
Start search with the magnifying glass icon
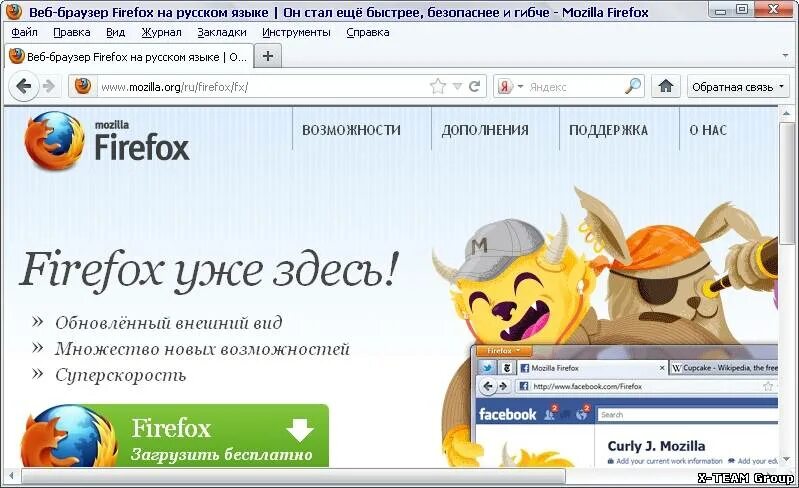pyautogui.click(x=632, y=86)
